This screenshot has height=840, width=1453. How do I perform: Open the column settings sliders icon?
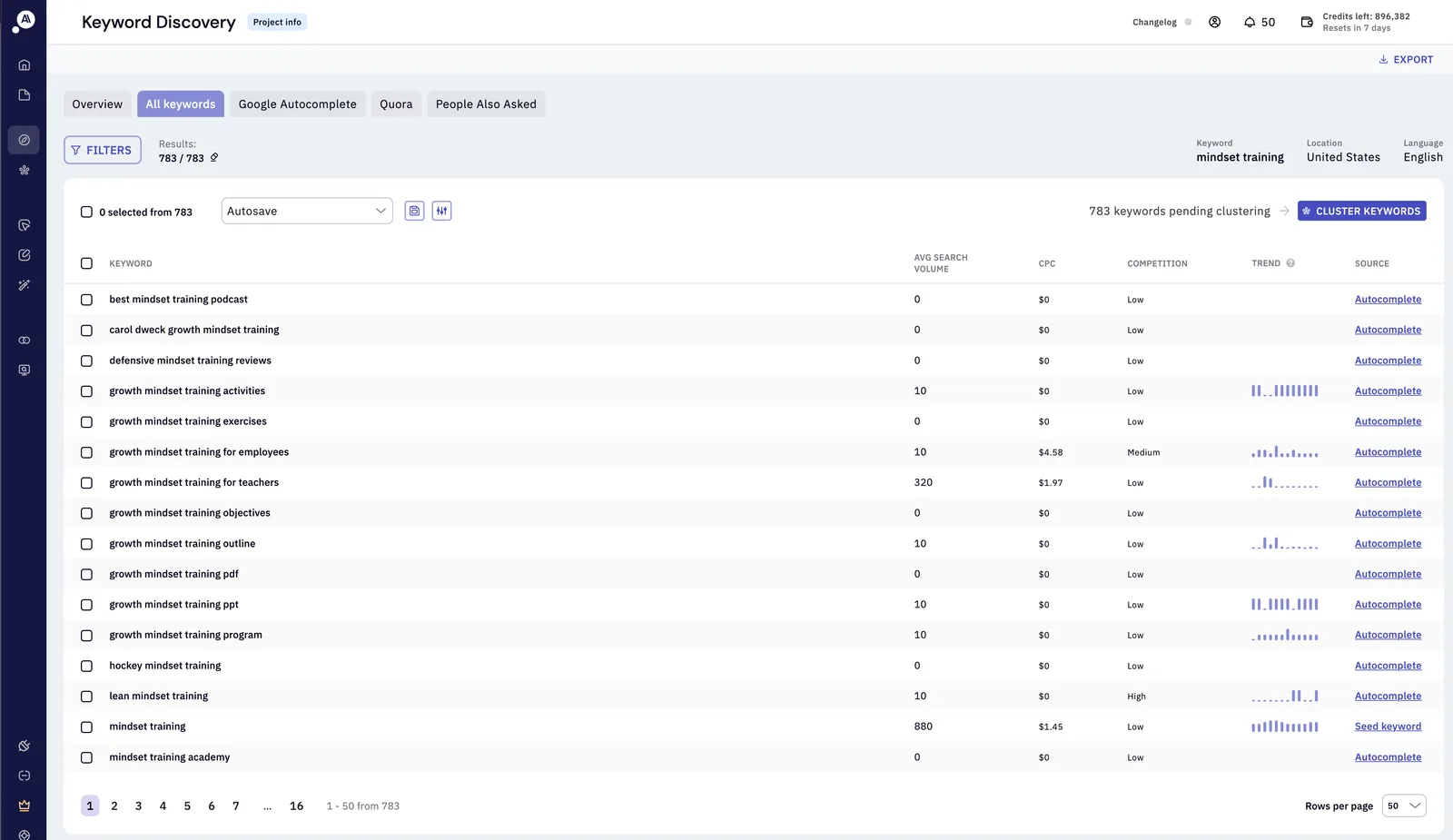[441, 211]
